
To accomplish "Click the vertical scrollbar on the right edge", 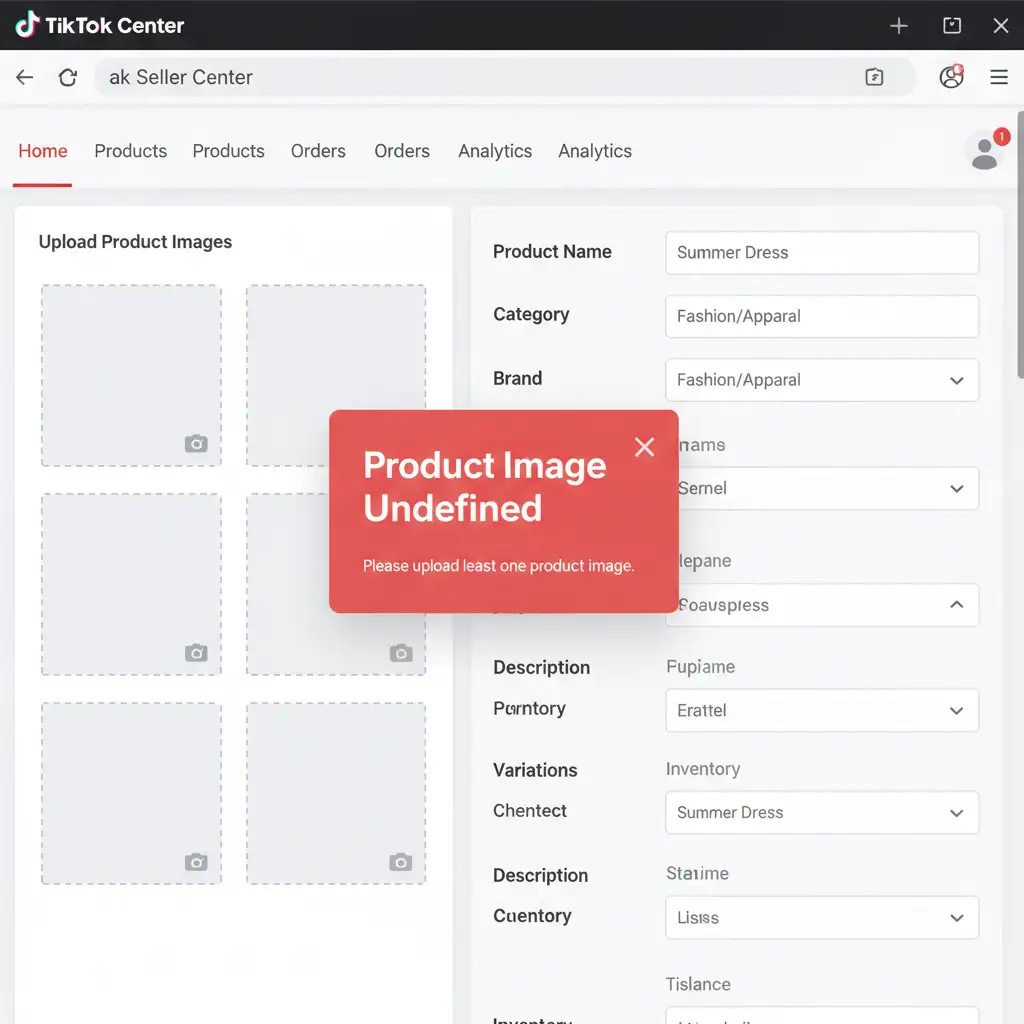I will pyautogui.click(x=1019, y=300).
